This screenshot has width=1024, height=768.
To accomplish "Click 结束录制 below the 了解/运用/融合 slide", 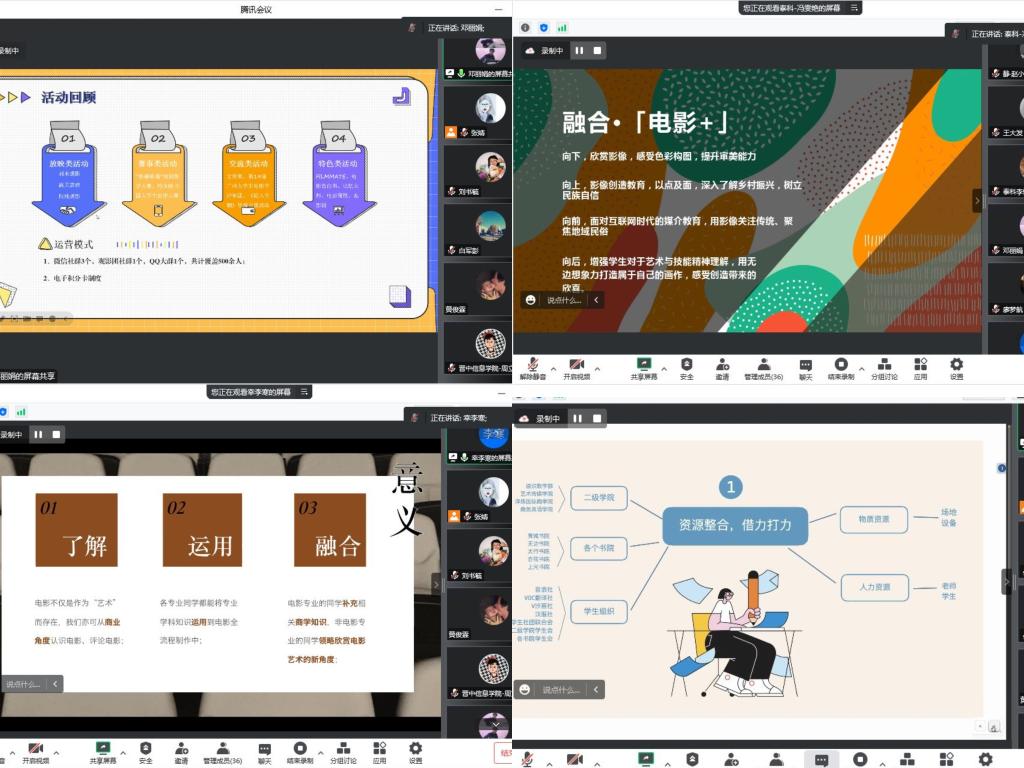I will point(300,753).
